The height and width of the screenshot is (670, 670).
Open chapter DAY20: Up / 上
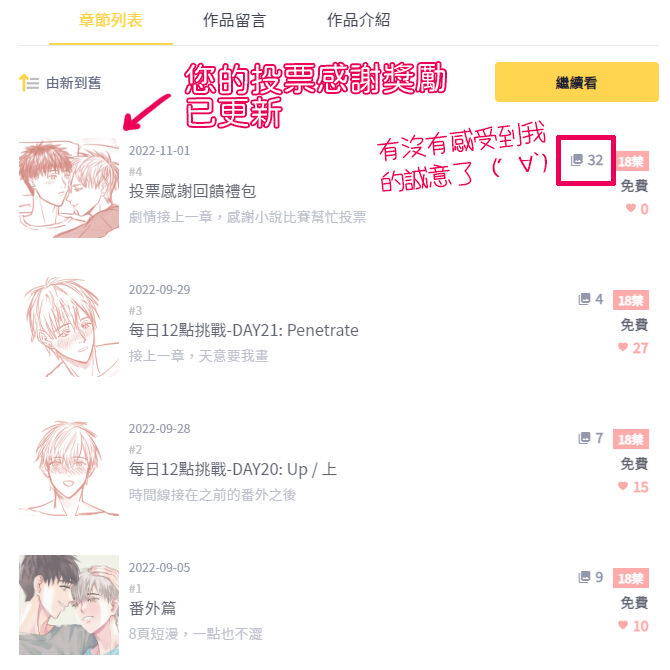233,469
